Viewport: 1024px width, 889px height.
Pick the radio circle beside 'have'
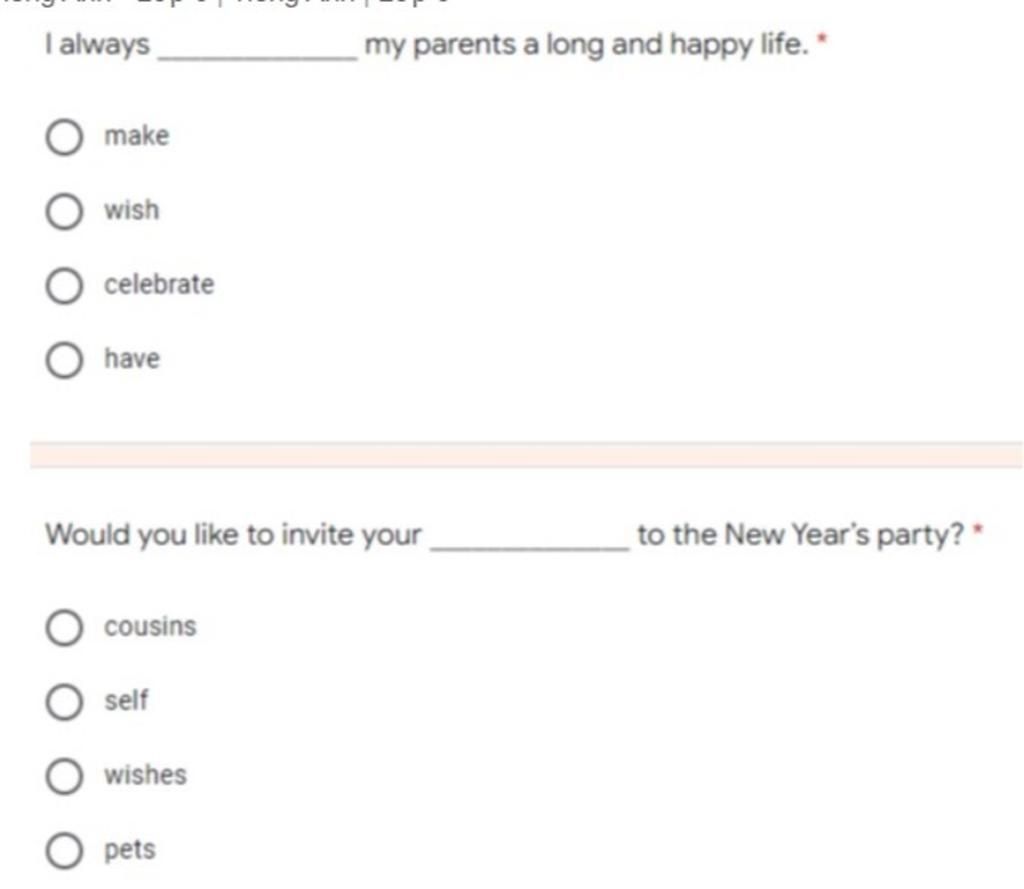[x=64, y=360]
